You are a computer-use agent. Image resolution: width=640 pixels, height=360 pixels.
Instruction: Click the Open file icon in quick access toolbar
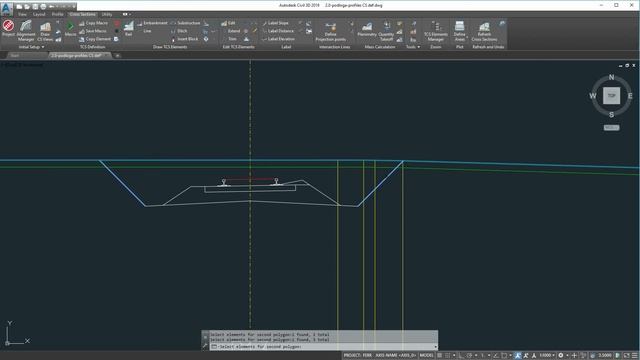[x=27, y=7]
